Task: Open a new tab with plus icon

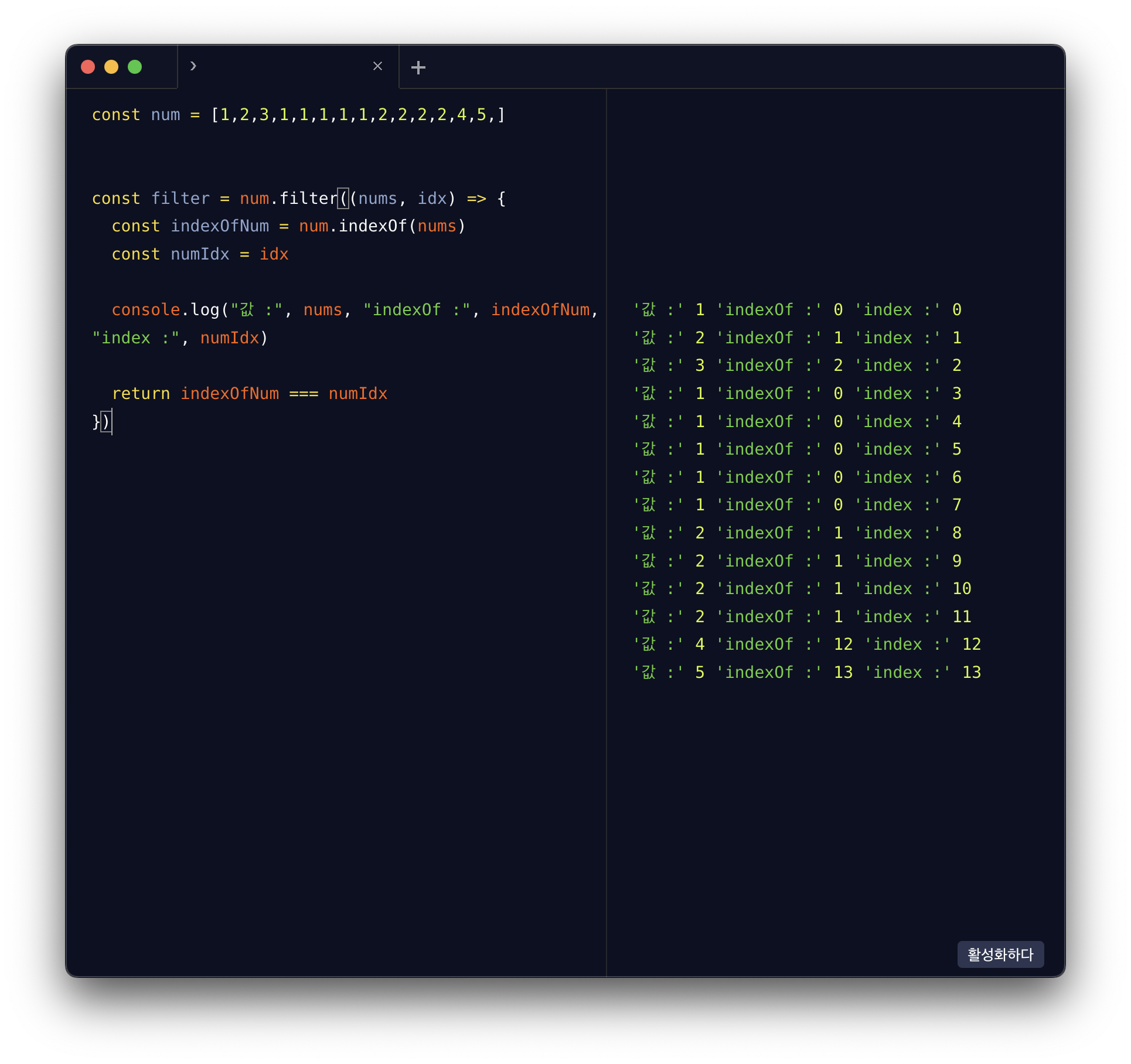Action: pos(418,67)
